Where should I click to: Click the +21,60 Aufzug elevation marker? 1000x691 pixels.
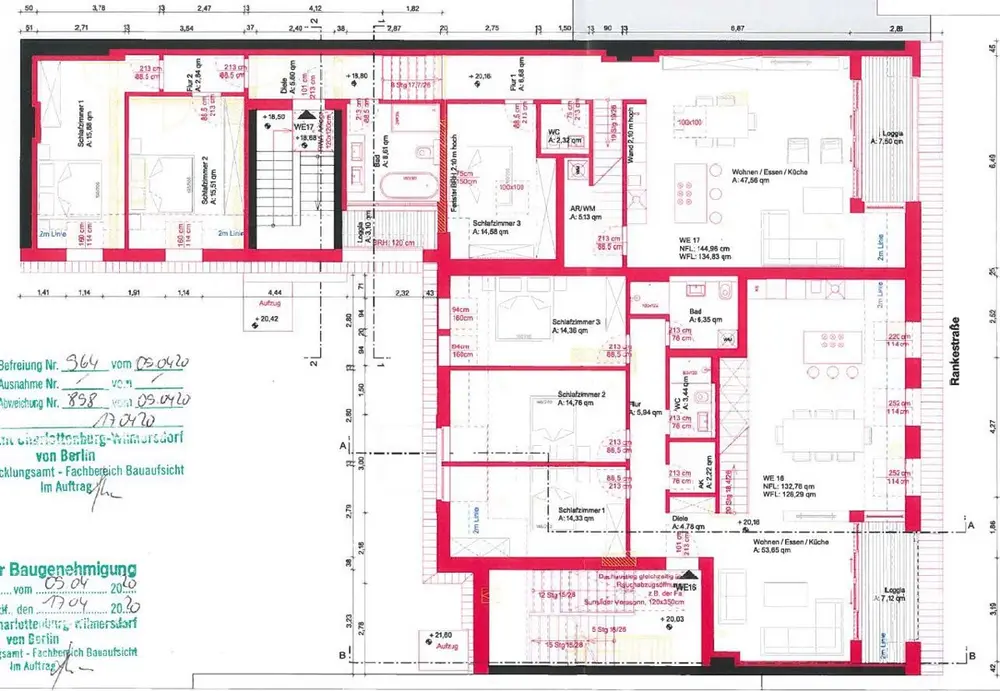click(440, 638)
